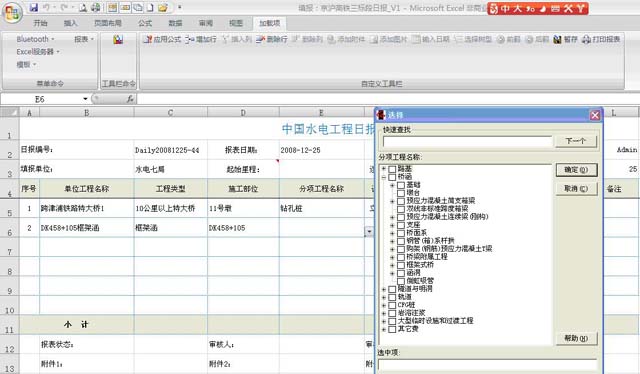Go to the next record with 后翻
Image resolution: width=640 pixels, height=374 pixels.
(537, 39)
